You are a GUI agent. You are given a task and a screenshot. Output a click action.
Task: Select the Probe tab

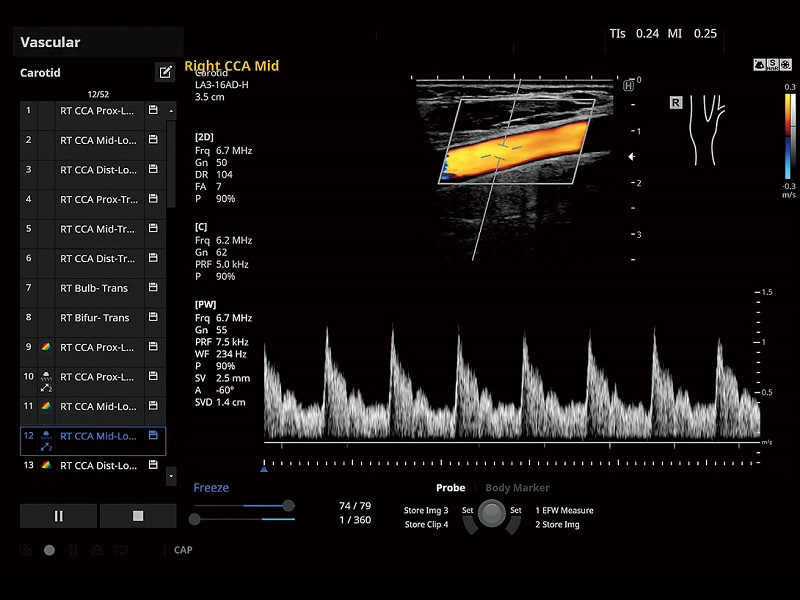click(450, 488)
